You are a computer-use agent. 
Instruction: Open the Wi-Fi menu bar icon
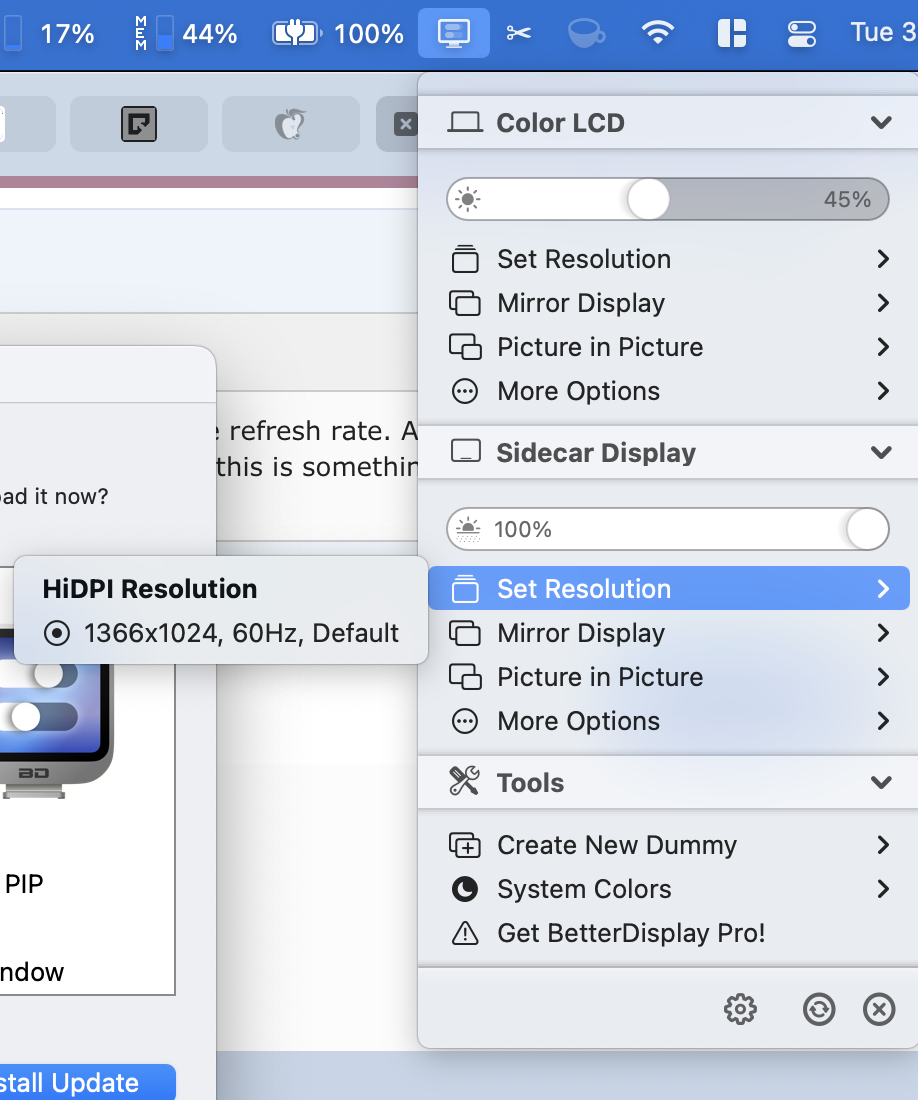tap(658, 32)
